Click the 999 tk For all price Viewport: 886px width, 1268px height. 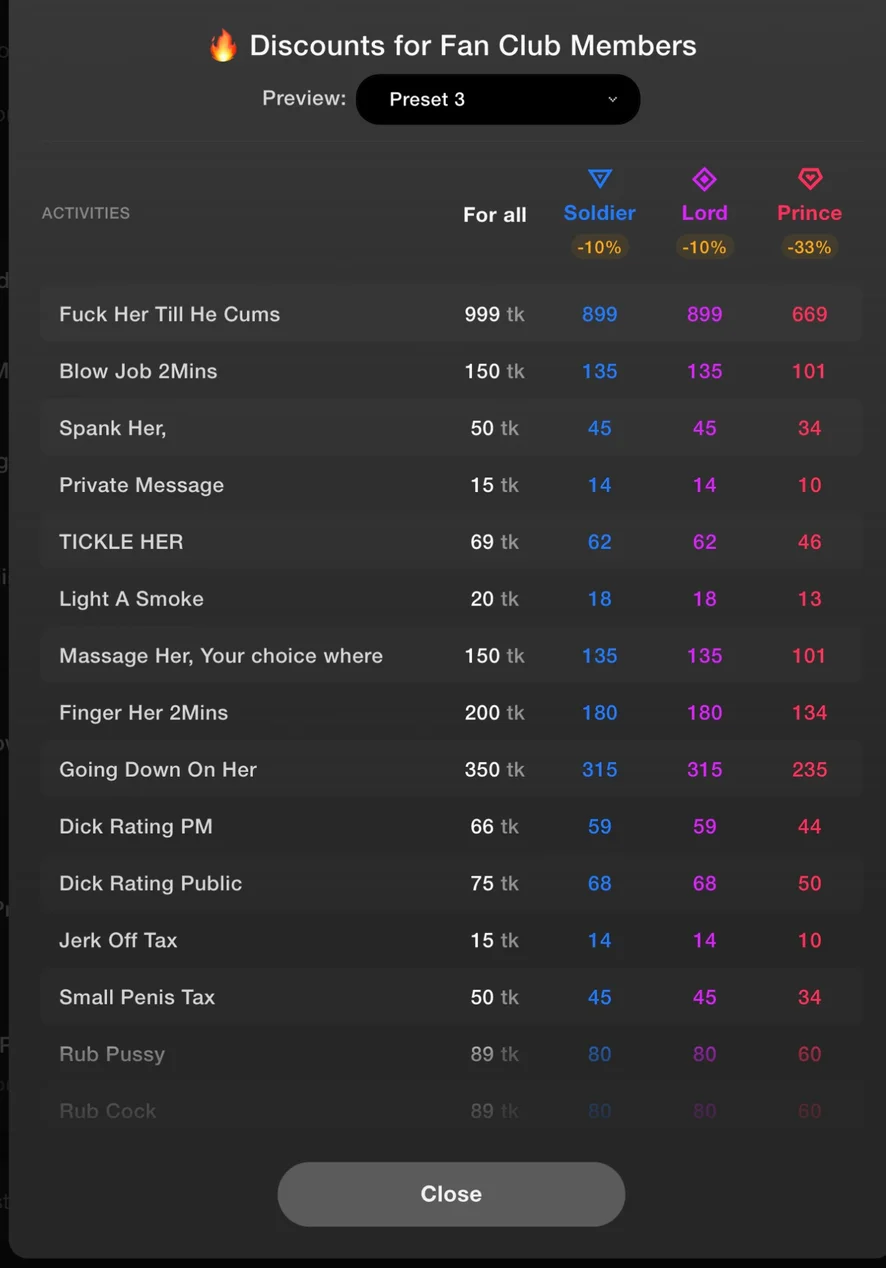point(494,314)
